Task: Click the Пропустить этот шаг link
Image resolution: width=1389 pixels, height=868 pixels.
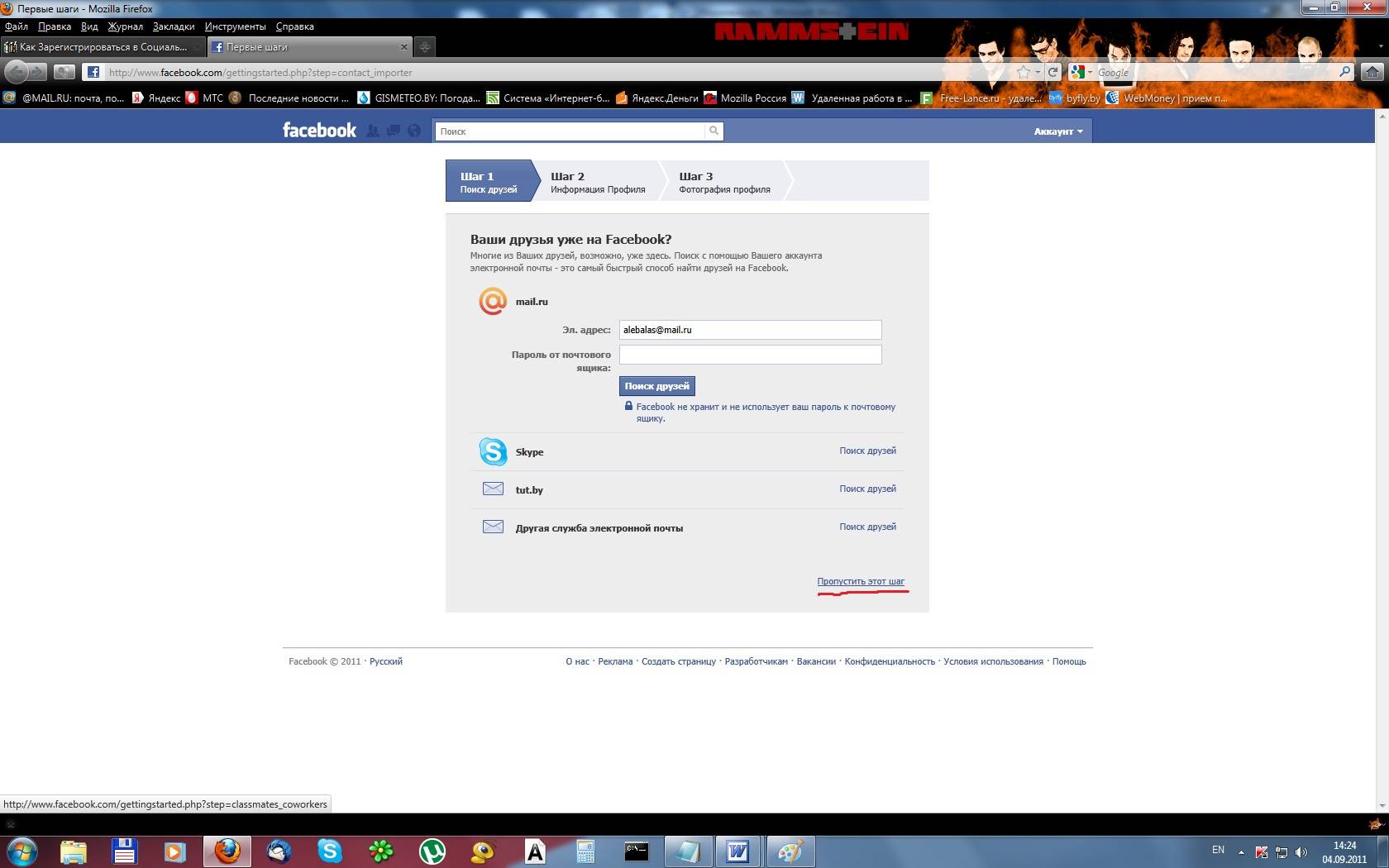Action: pyautogui.click(x=861, y=581)
